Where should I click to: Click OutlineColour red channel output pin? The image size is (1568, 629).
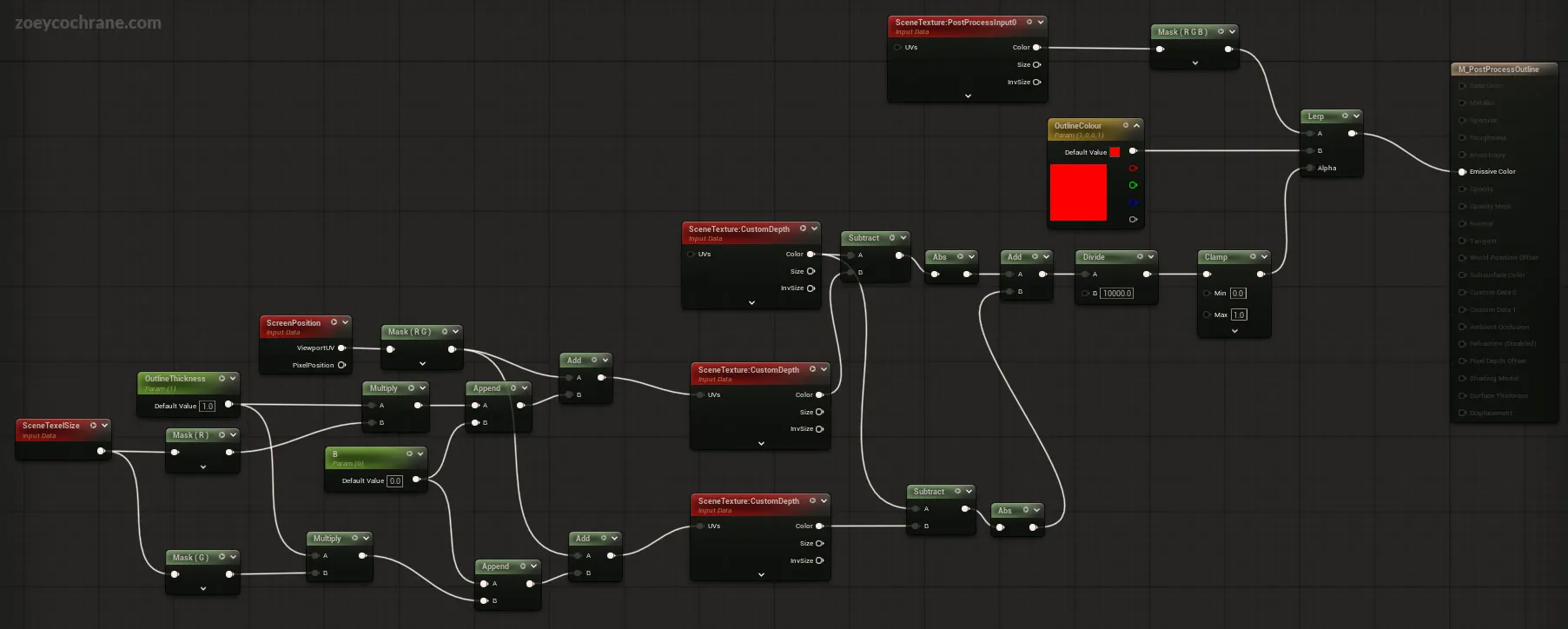(1133, 169)
